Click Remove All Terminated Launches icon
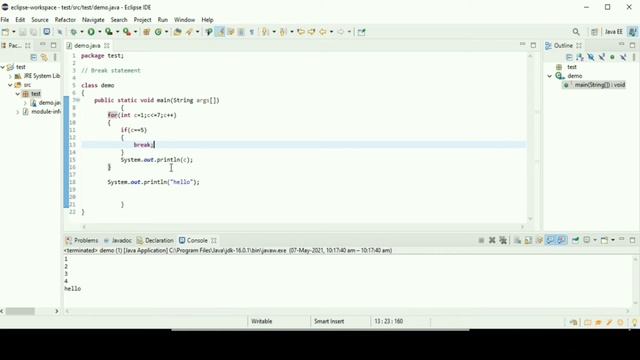Screen dimensions: 640x360 point(503,240)
